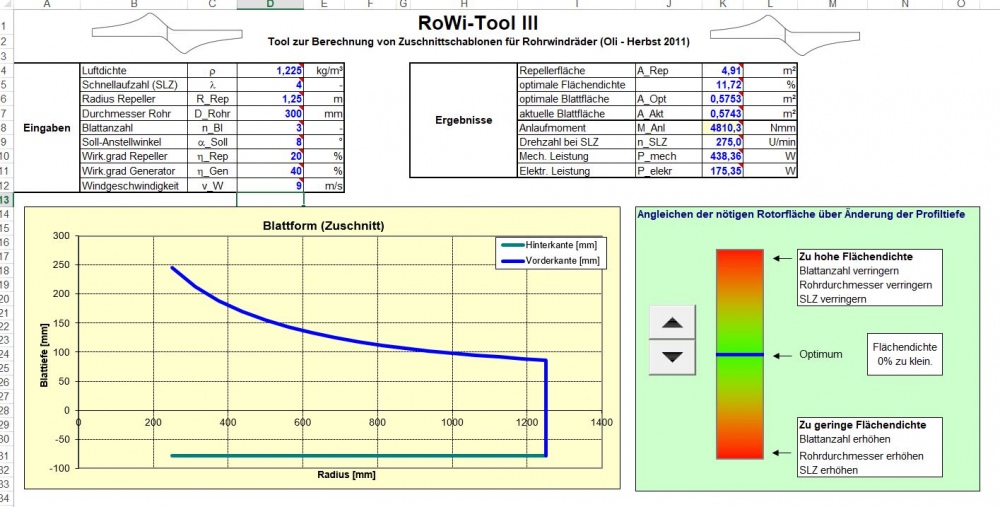1000x507 pixels.
Task: Click the Blattanzahl value cell
Action: pyautogui.click(x=270, y=128)
